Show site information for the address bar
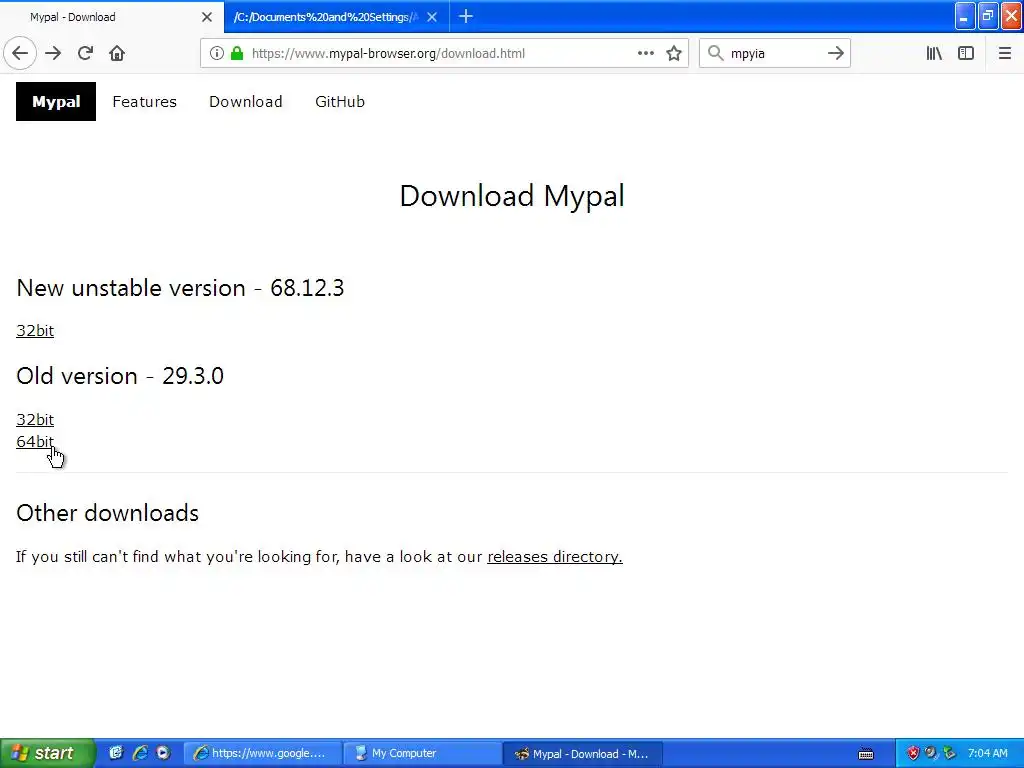Image resolution: width=1024 pixels, height=768 pixels. pos(217,54)
